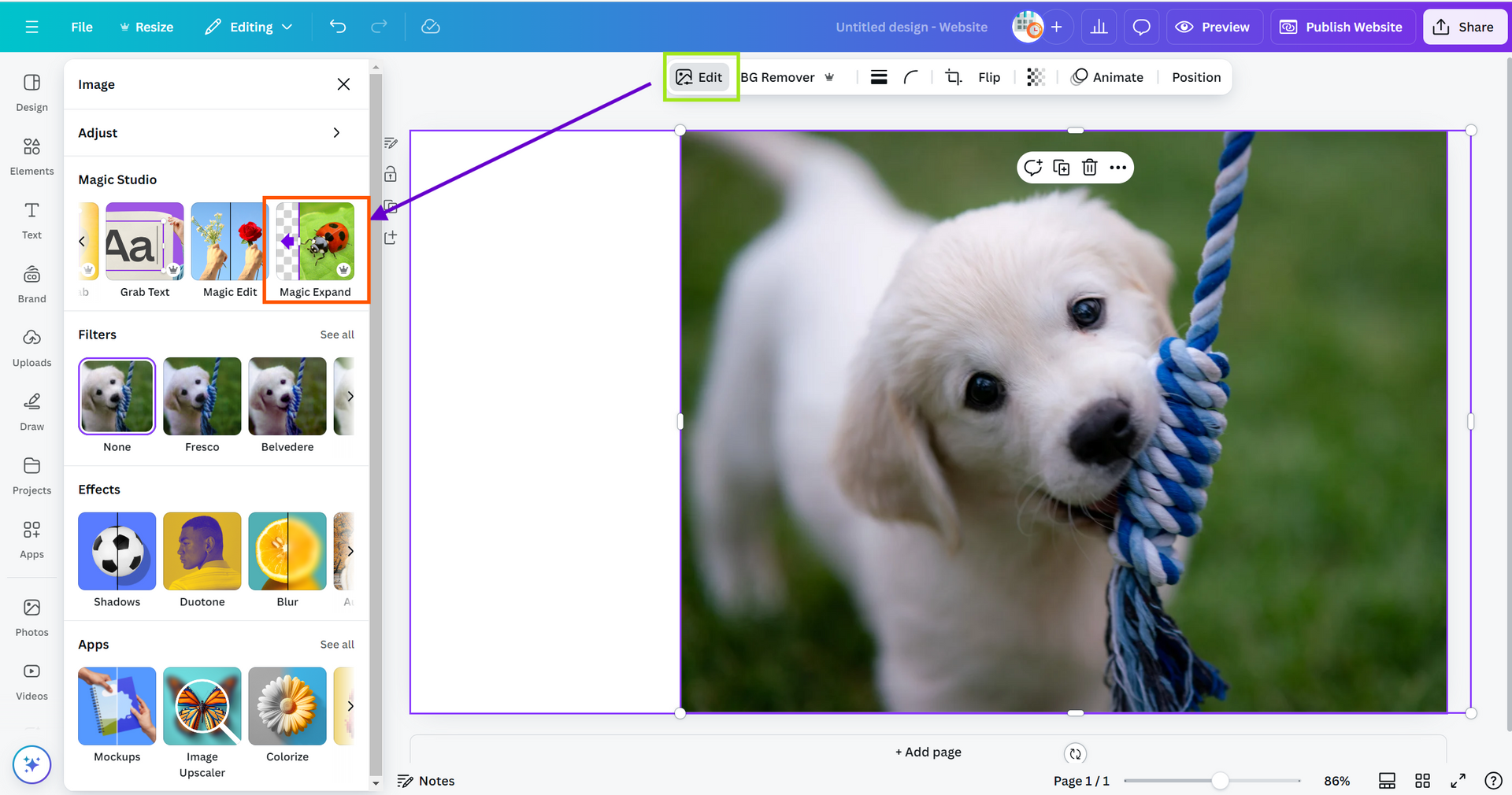
Task: Click the undo arrow
Action: coord(338,27)
